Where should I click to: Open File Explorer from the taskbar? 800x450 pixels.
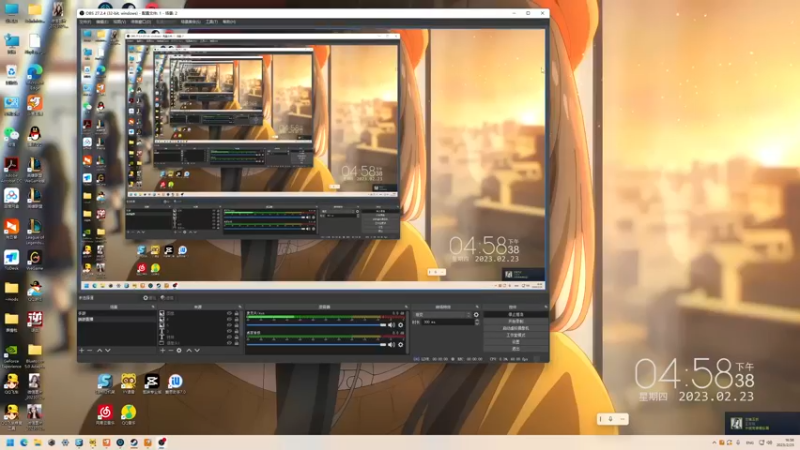(x=38, y=443)
